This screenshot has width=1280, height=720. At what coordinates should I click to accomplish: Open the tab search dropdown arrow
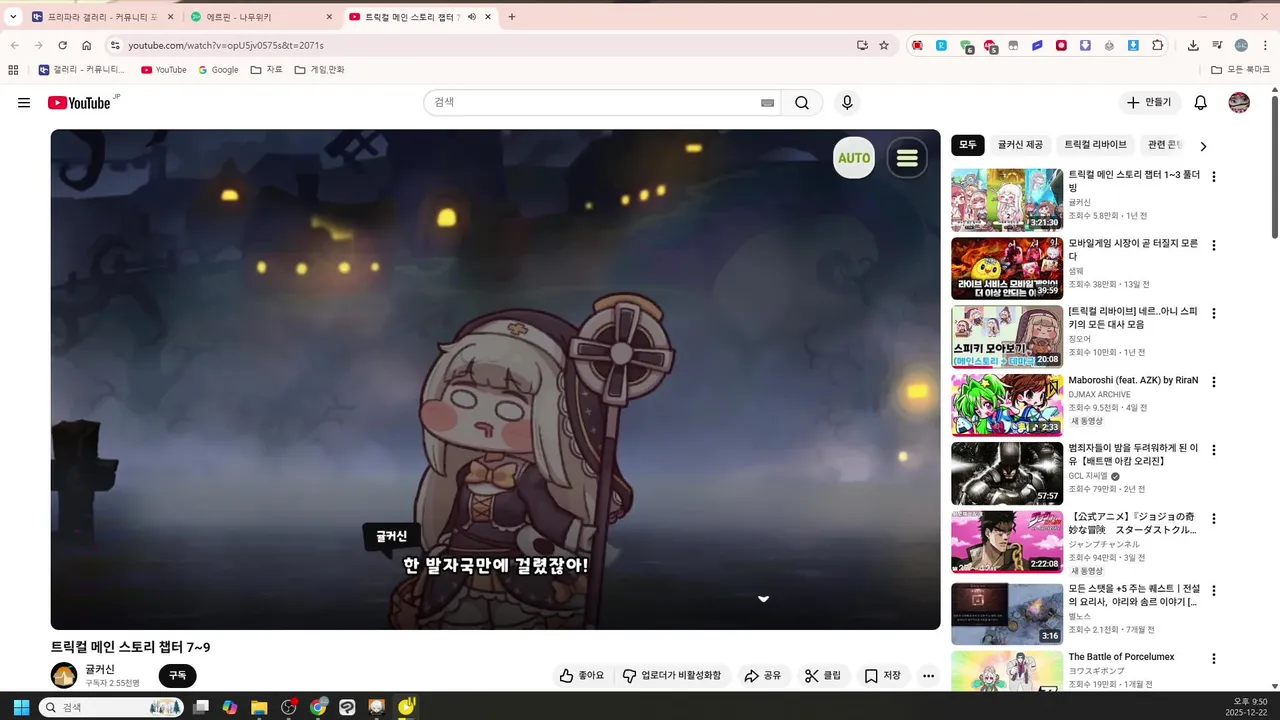(x=13, y=17)
